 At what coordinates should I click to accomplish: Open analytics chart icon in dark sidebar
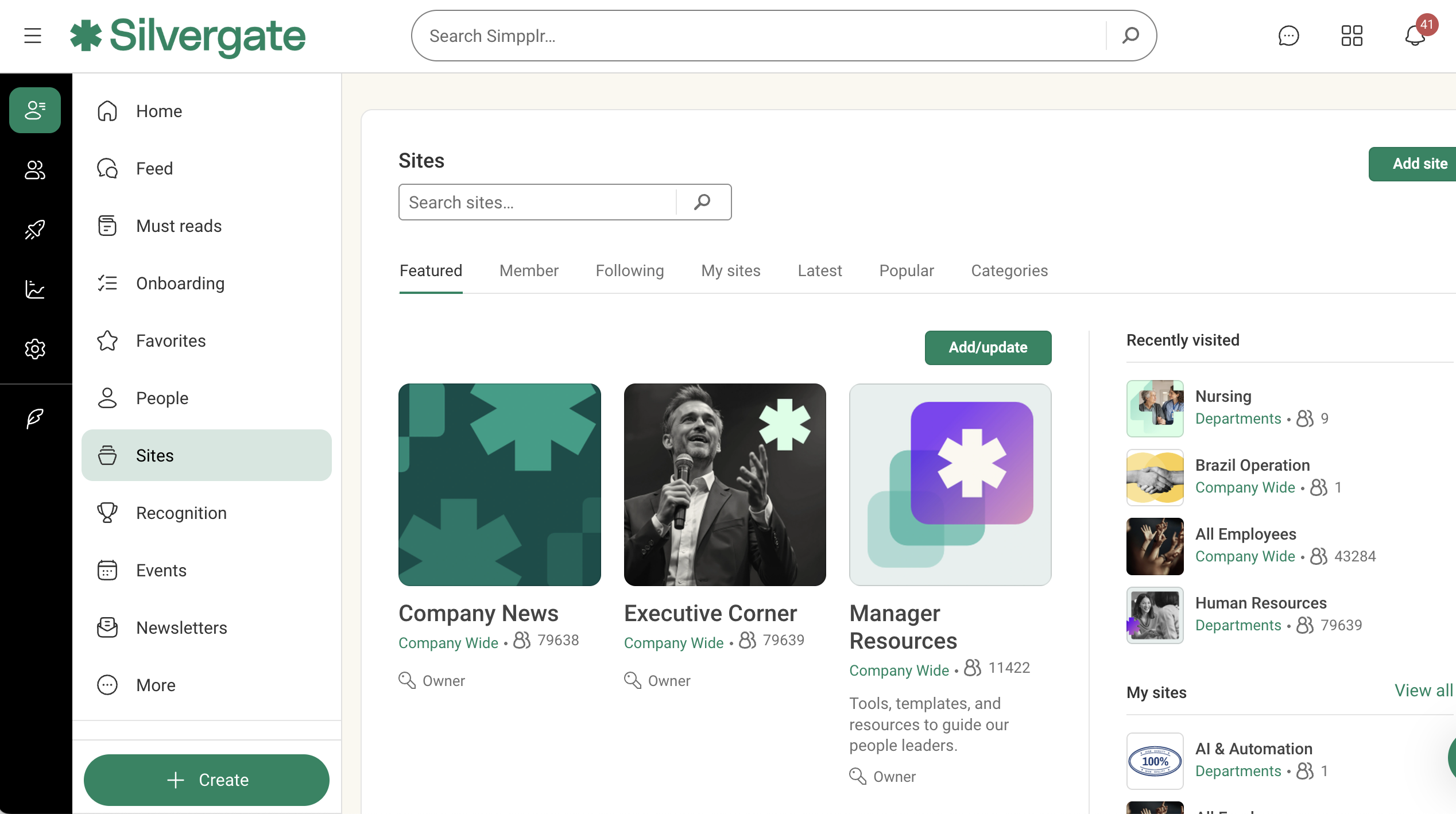pos(35,289)
